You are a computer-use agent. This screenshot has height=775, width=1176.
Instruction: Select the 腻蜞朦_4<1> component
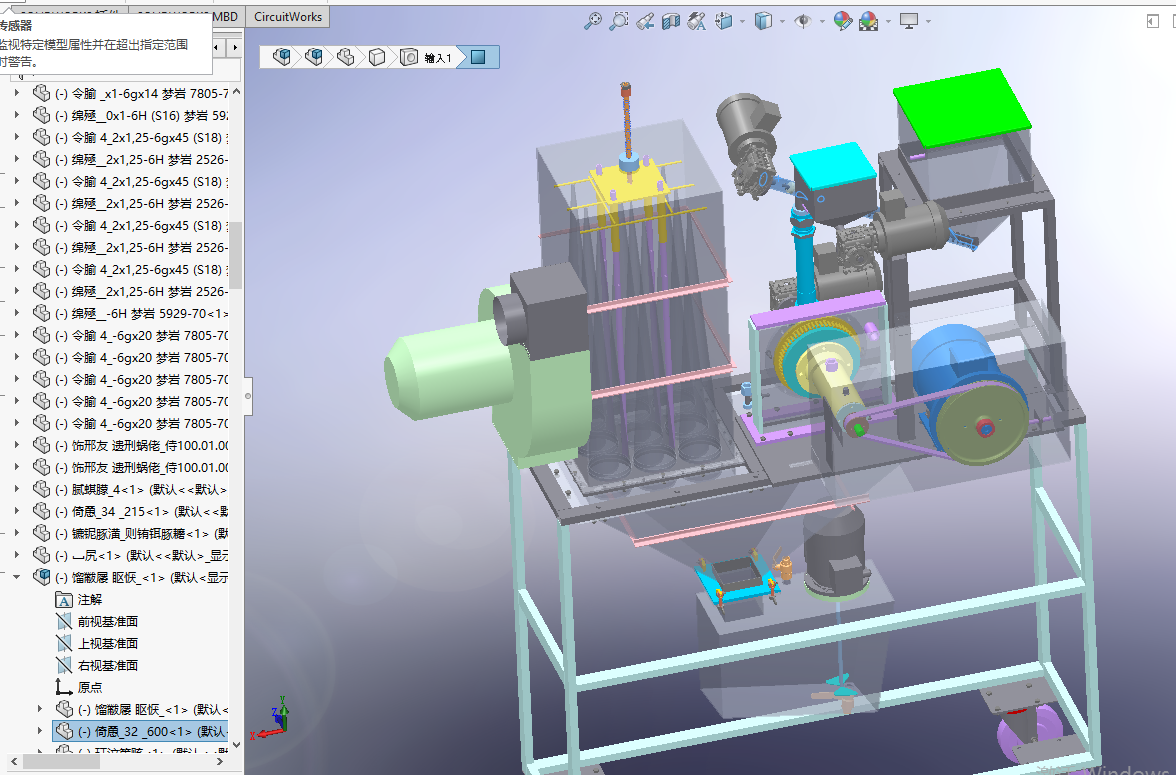pyautogui.click(x=140, y=489)
